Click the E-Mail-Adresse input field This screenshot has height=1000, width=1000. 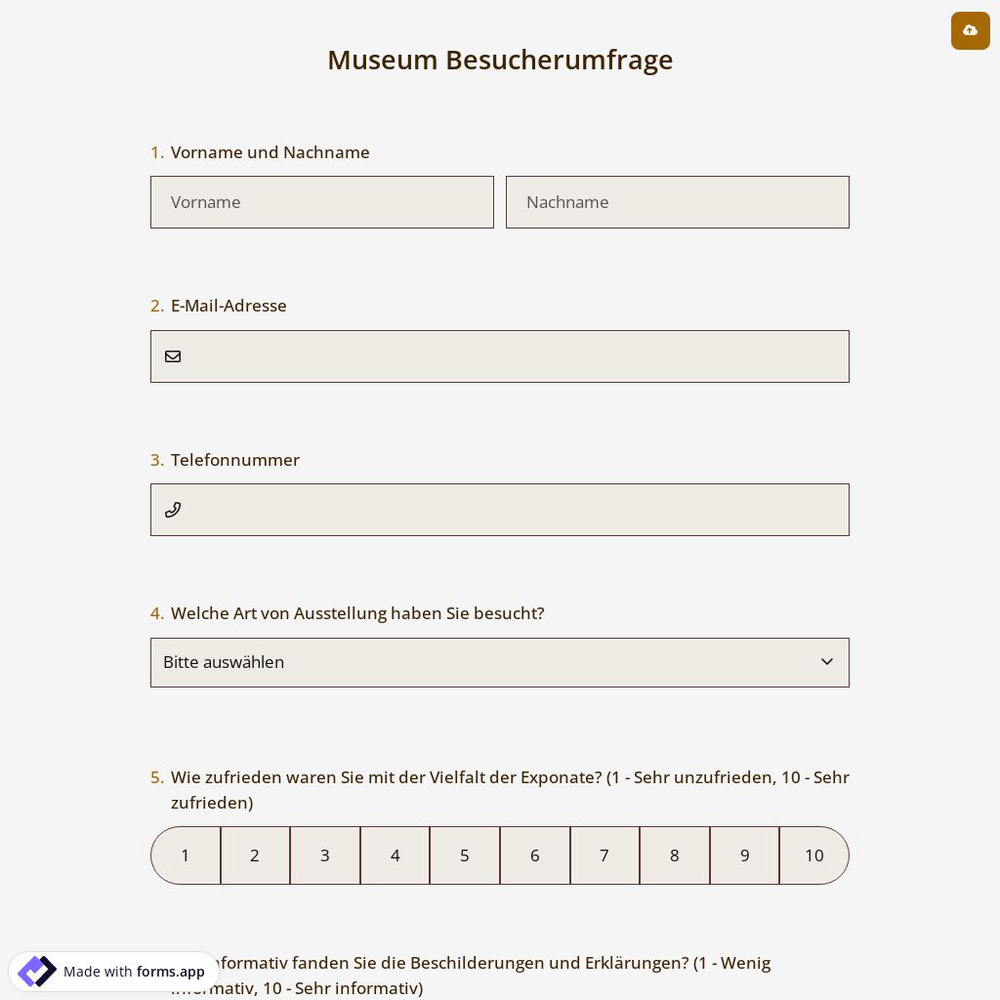coord(500,356)
